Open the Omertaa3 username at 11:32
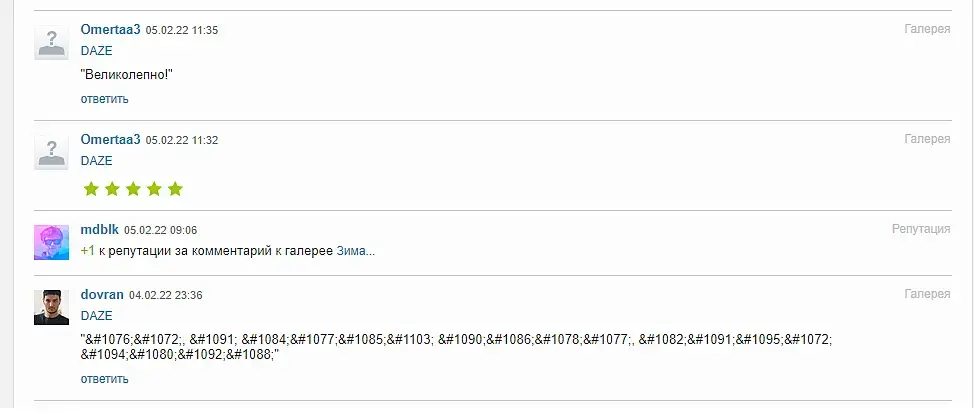 [x=110, y=139]
